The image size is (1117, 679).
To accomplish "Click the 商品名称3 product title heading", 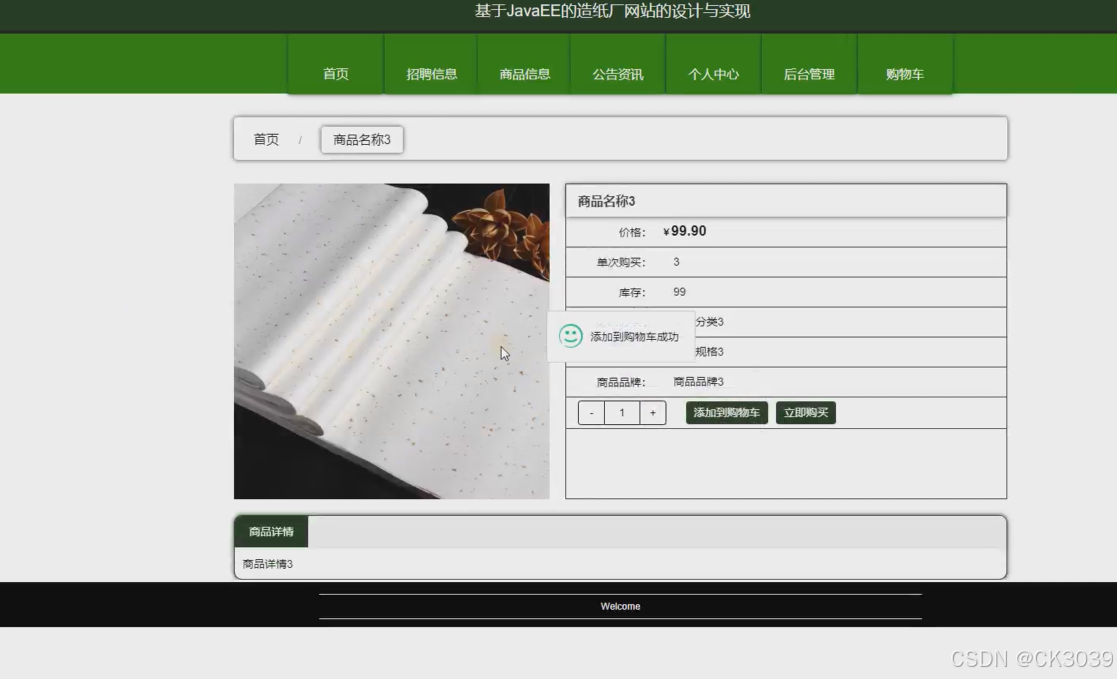I will [606, 202].
